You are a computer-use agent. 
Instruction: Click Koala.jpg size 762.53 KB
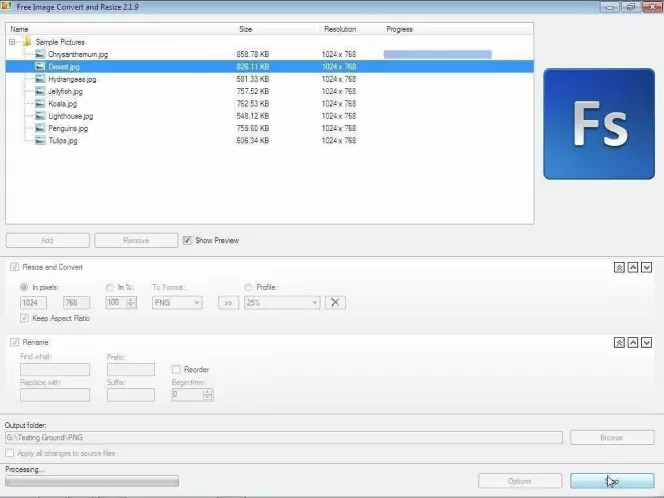click(x=252, y=104)
